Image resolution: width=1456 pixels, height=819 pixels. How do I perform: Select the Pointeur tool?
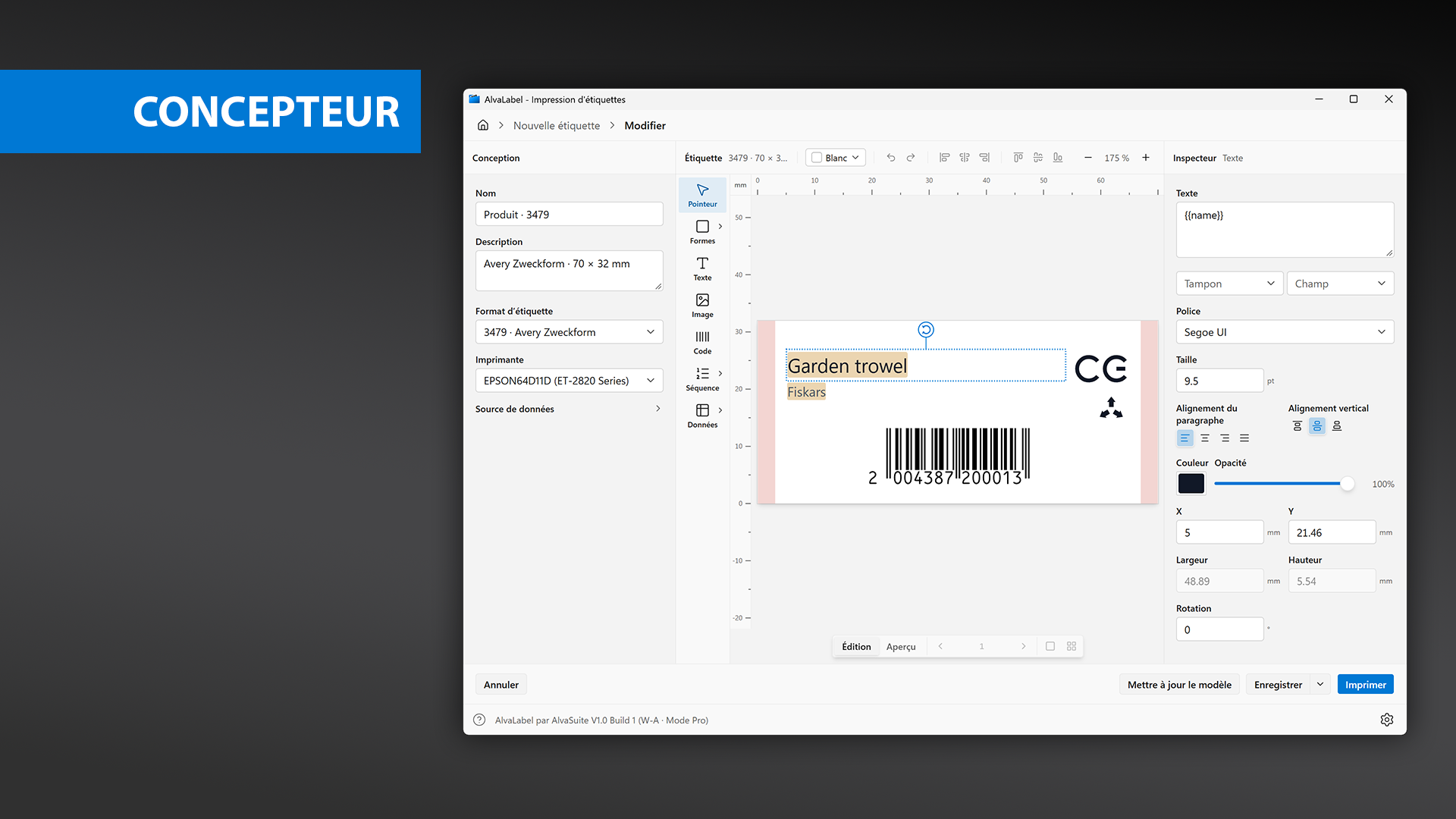tap(702, 196)
